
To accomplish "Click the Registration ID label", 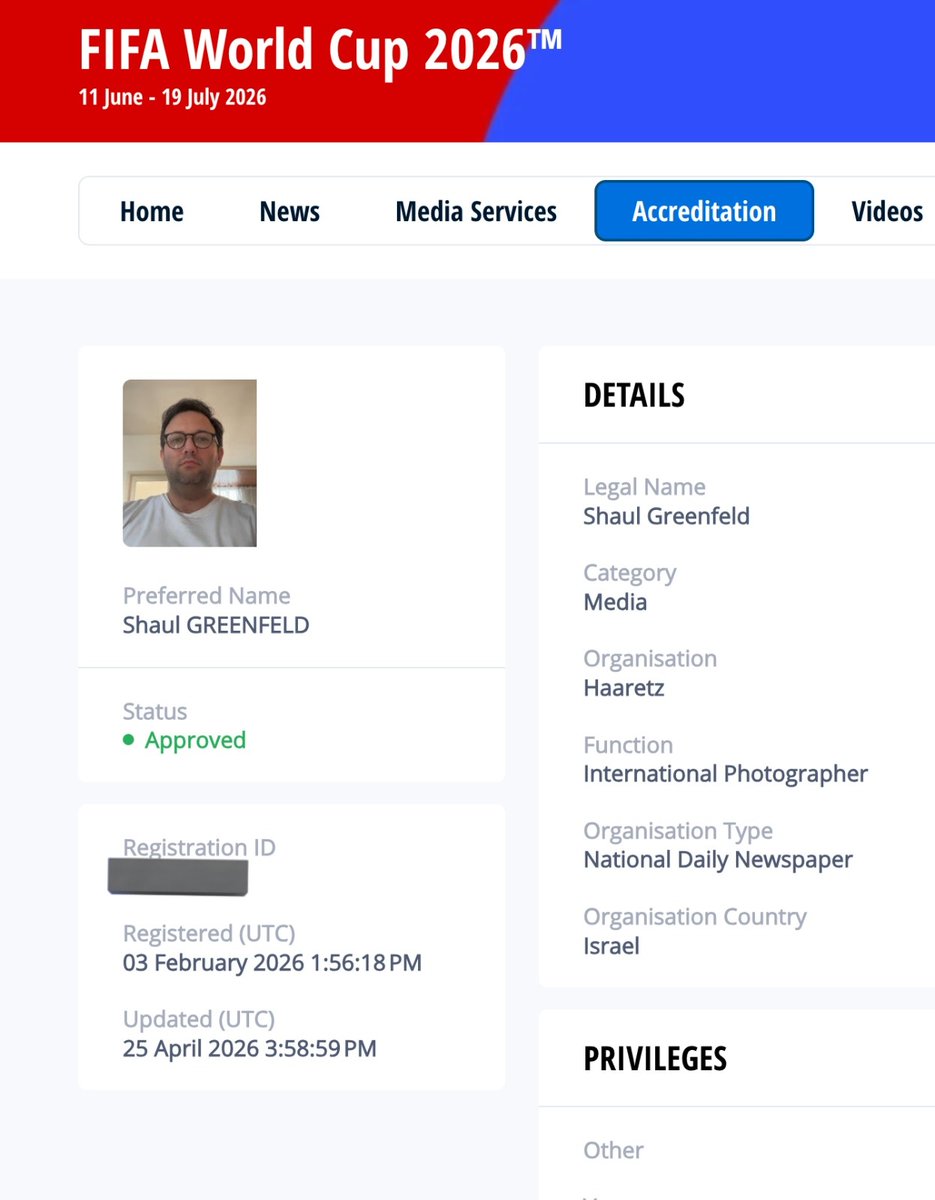I will pos(199,847).
